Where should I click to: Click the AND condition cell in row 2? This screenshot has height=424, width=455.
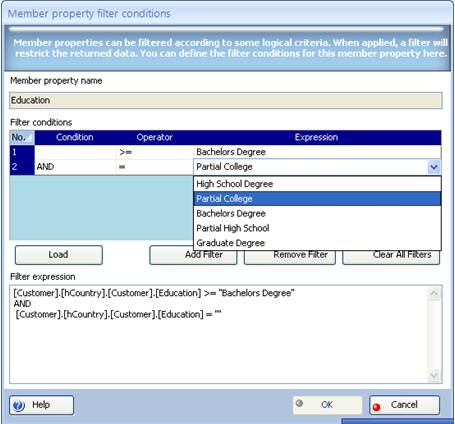(x=76, y=167)
